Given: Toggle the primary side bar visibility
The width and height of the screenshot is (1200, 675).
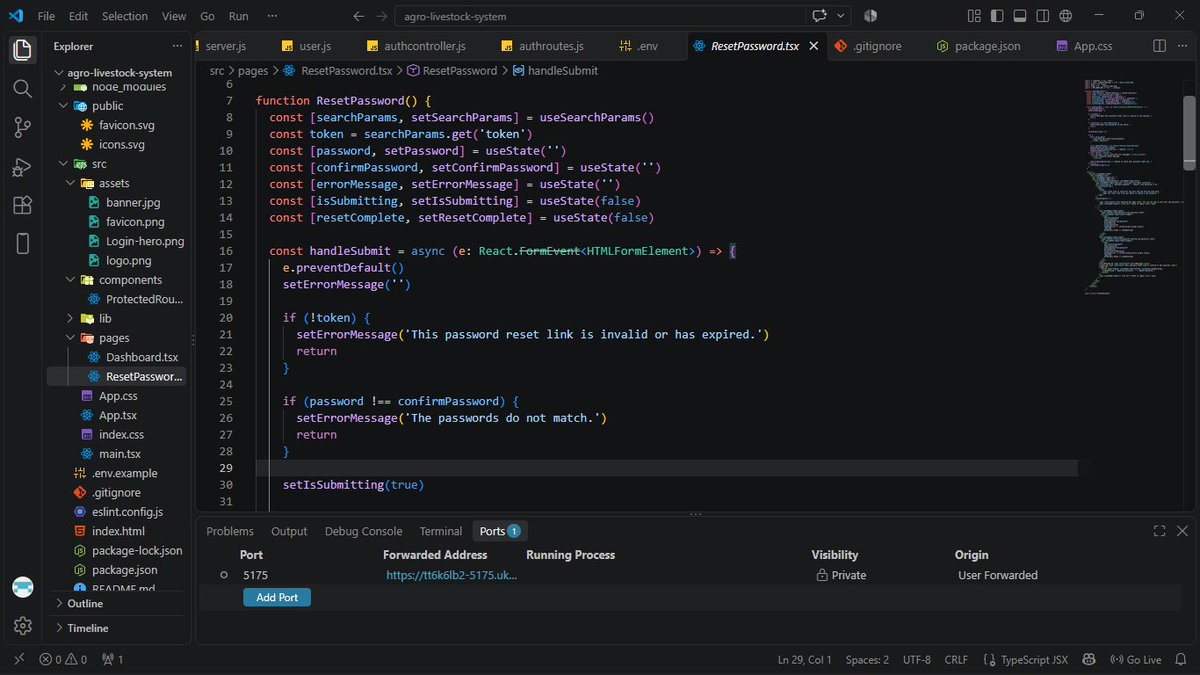Looking at the screenshot, I should tap(997, 16).
